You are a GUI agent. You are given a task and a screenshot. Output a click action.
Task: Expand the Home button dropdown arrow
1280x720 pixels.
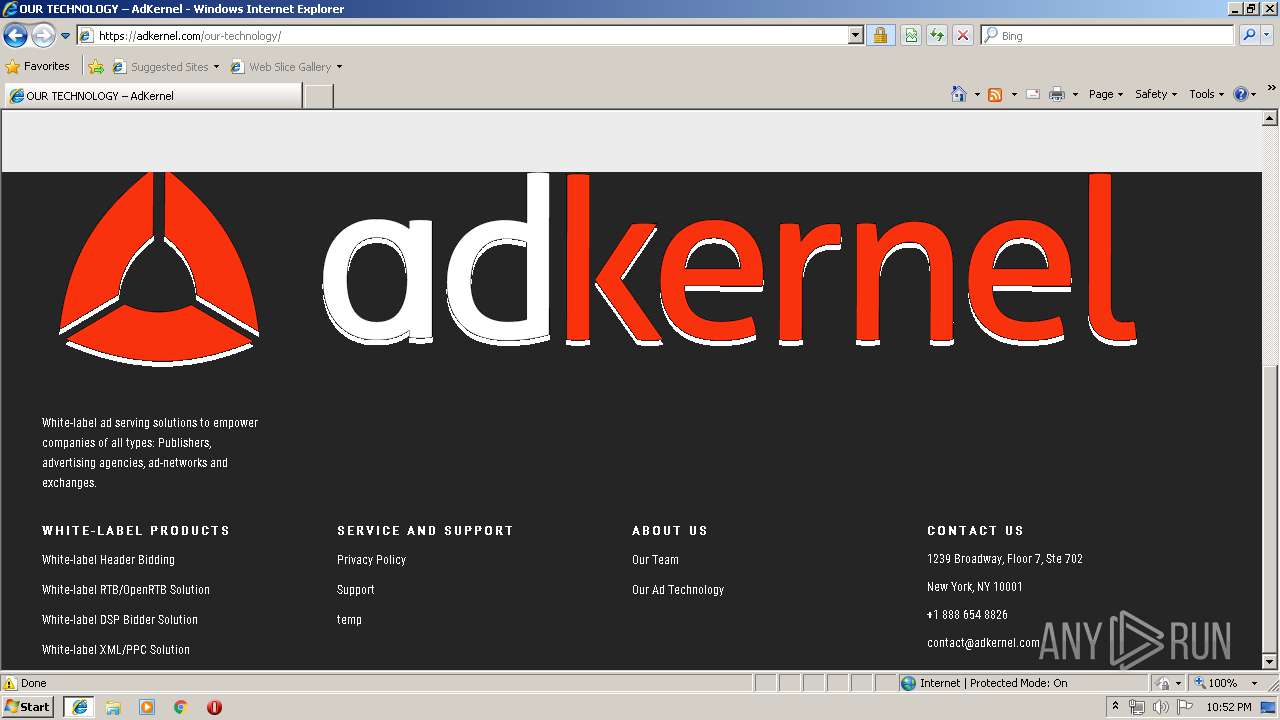point(977,94)
